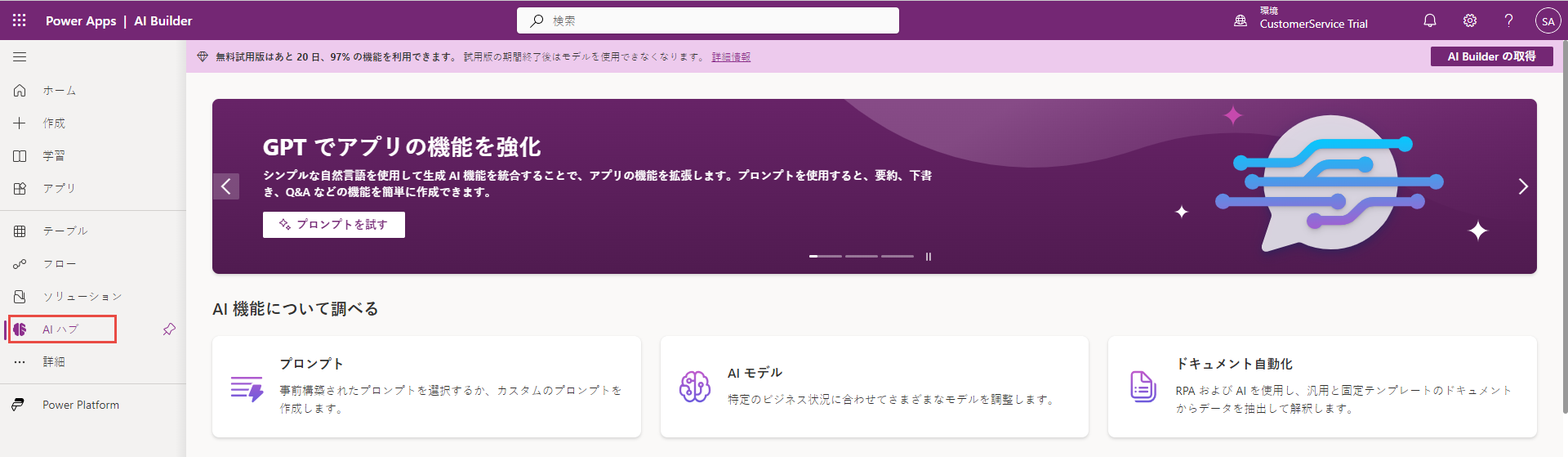
Task: Pause the banner carousel autoplay
Action: point(929,257)
